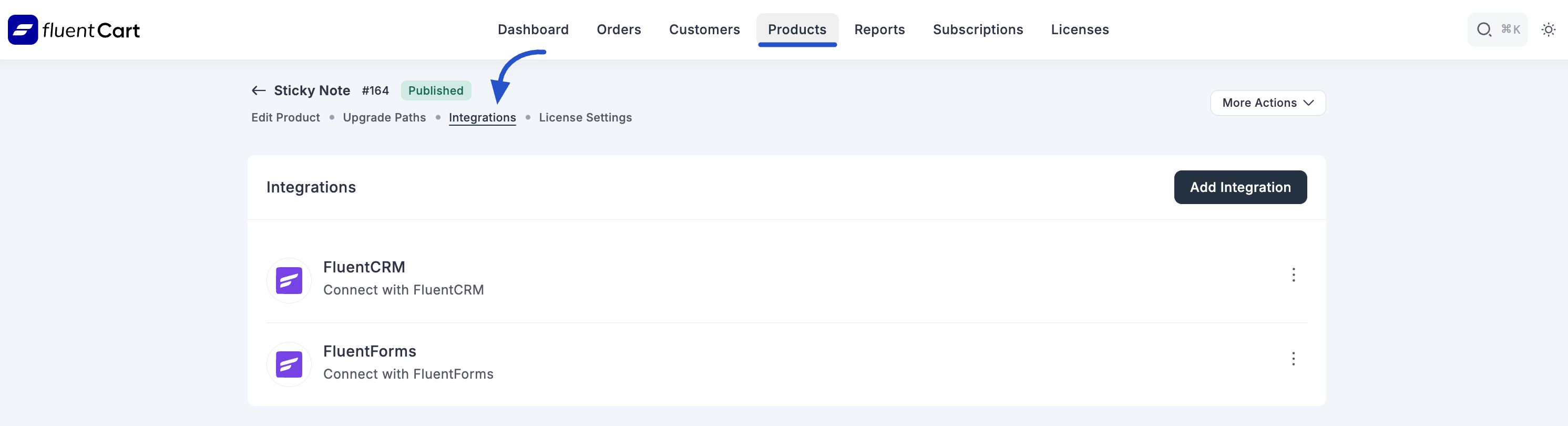Click the FluentCart logo icon
1568x426 pixels.
coord(23,30)
